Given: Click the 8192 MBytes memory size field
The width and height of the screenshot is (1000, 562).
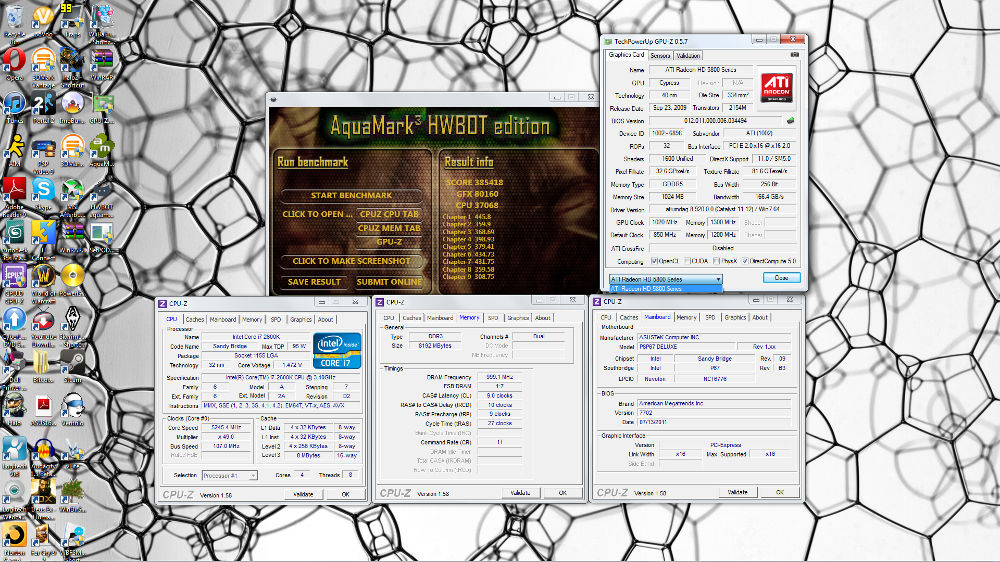Looking at the screenshot, I should click(435, 346).
